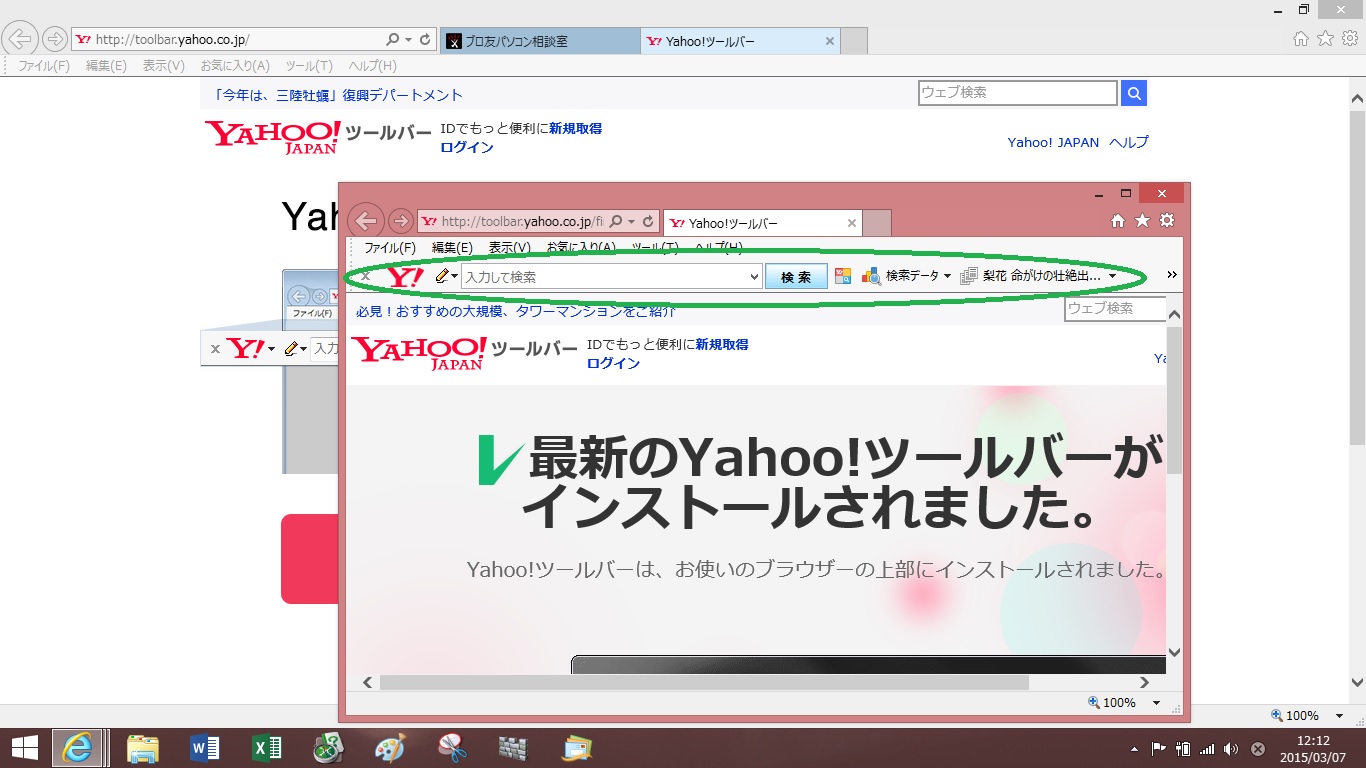Click the Back arrow in the main browser
Screen dimensions: 1366x768
[21, 39]
